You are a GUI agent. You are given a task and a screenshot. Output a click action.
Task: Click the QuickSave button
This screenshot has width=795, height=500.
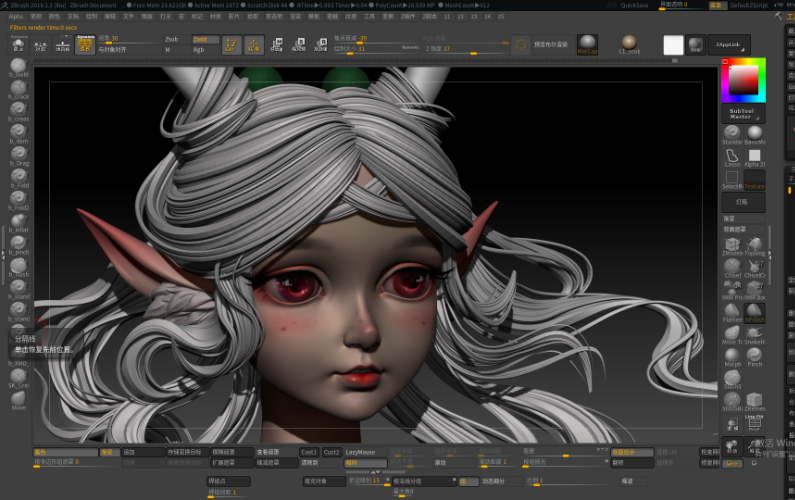(633, 5)
